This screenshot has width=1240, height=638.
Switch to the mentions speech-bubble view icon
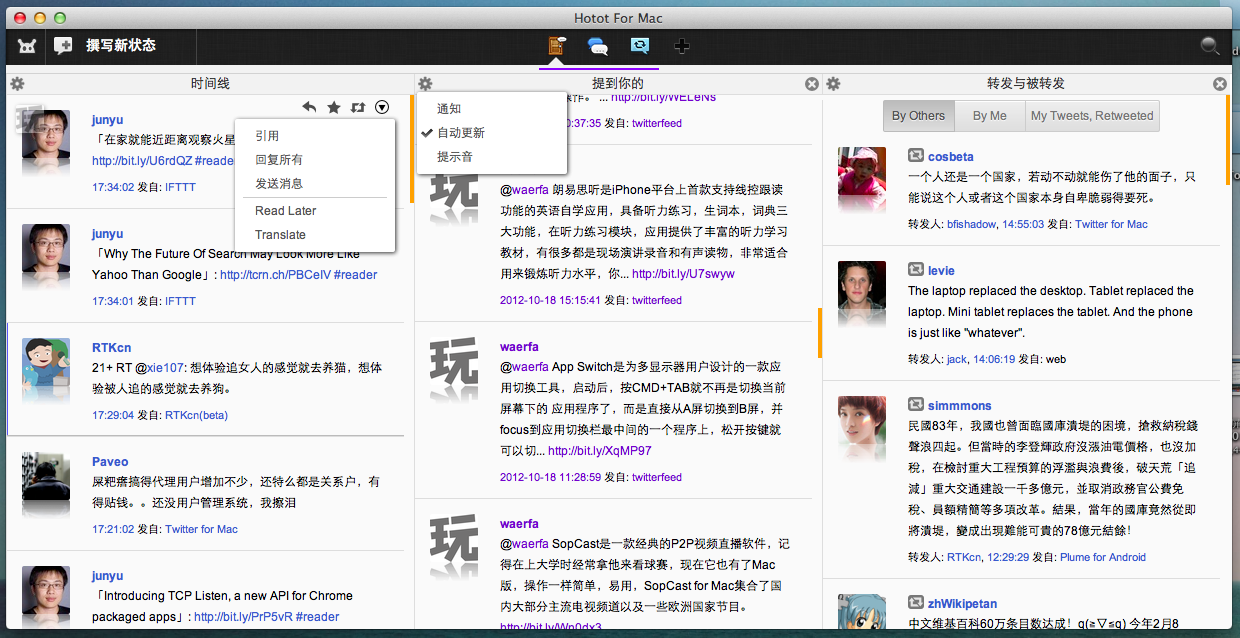click(x=598, y=45)
